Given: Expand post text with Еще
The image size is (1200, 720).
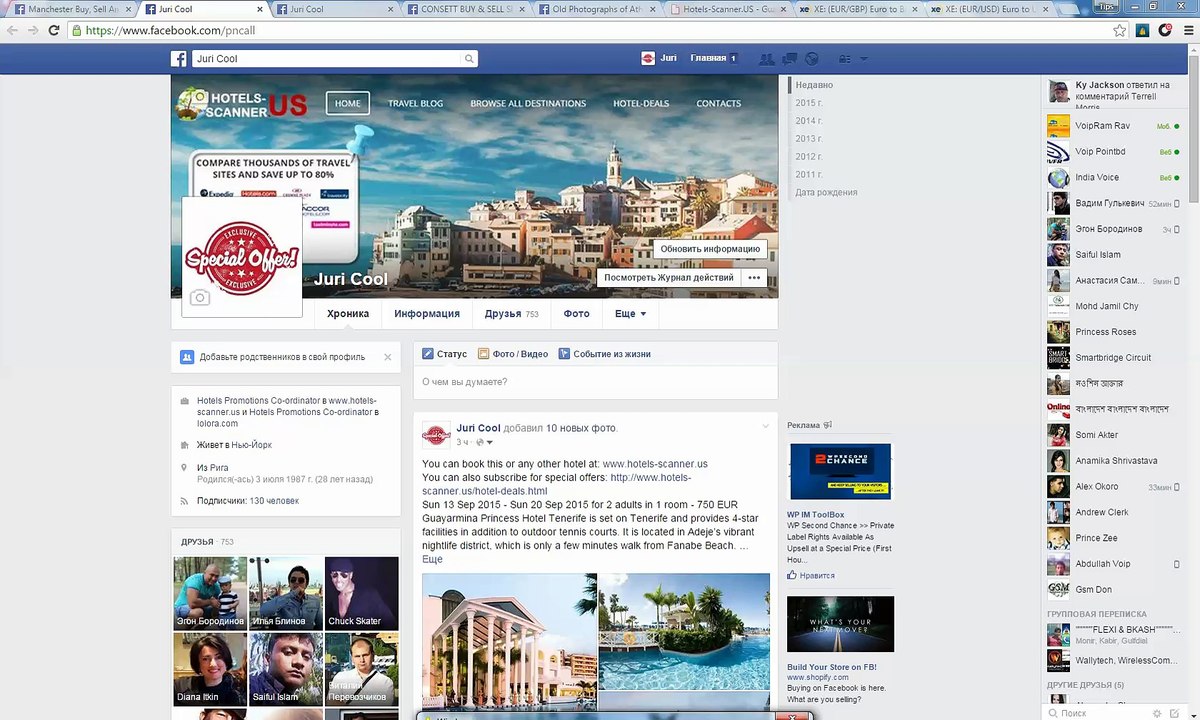Looking at the screenshot, I should pyautogui.click(x=432, y=560).
